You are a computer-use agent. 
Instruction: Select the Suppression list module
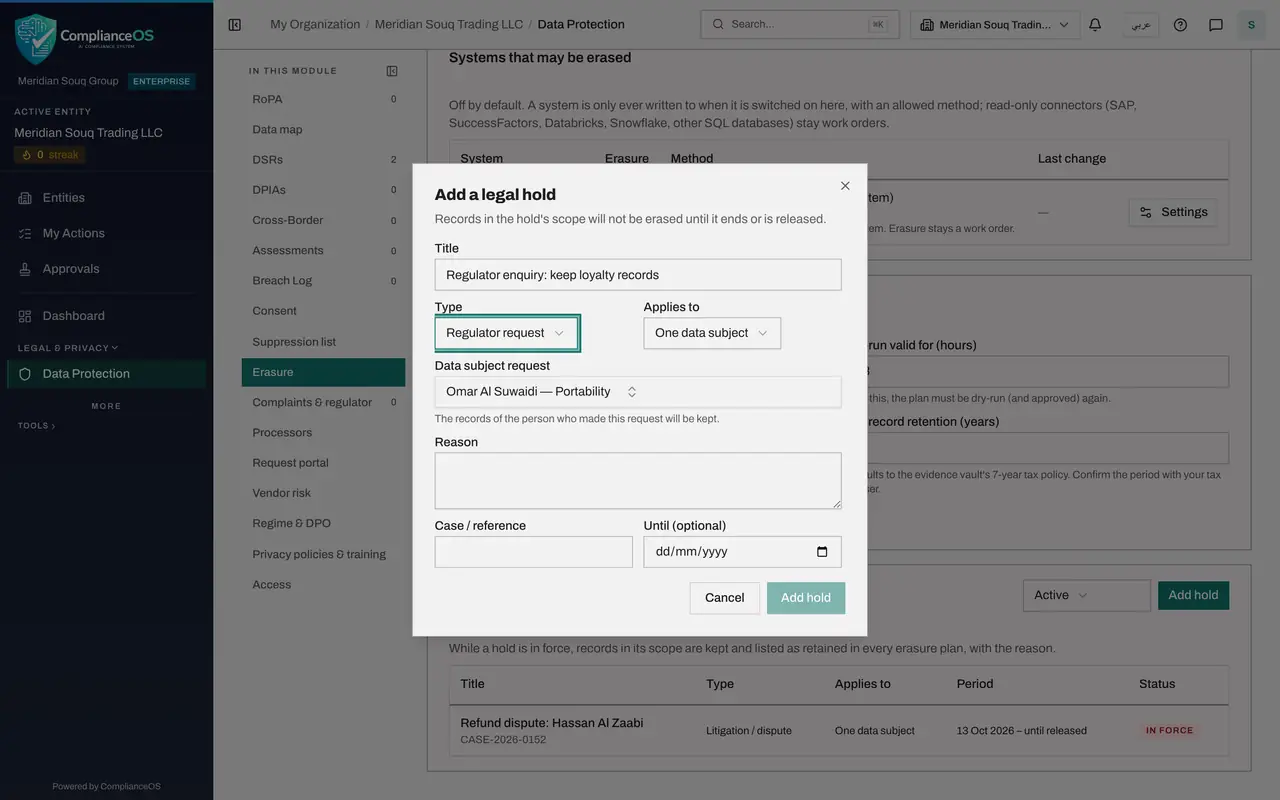pyautogui.click(x=324, y=342)
